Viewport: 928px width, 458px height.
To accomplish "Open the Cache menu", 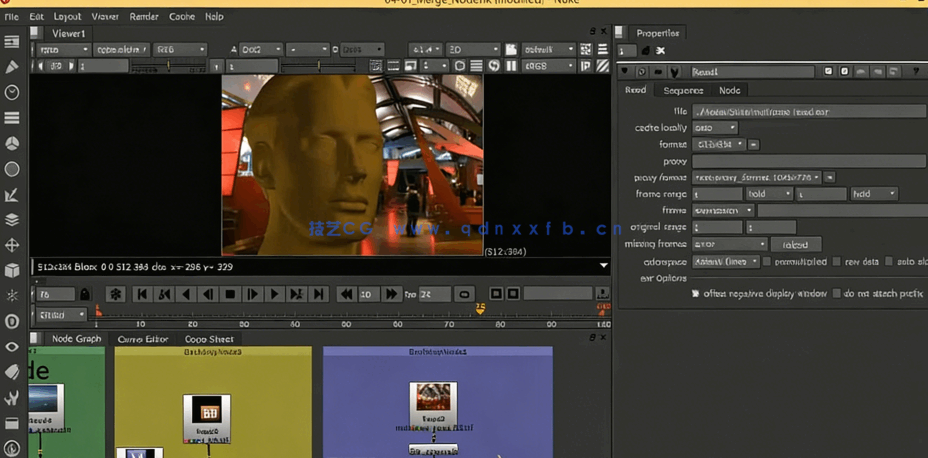I will point(182,17).
